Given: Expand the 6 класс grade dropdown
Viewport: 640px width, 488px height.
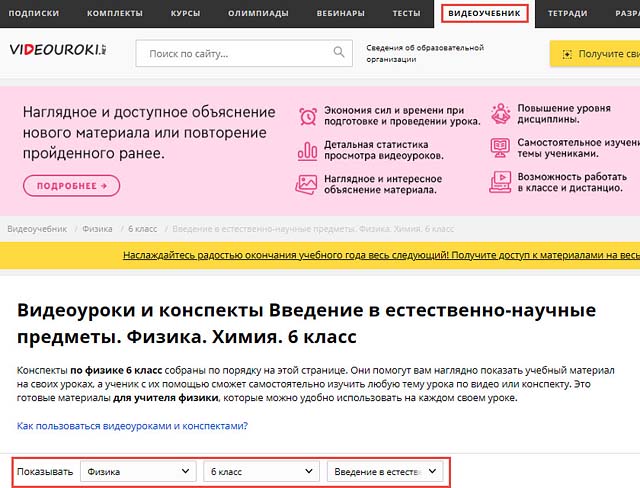Looking at the screenshot, I should [260, 471].
